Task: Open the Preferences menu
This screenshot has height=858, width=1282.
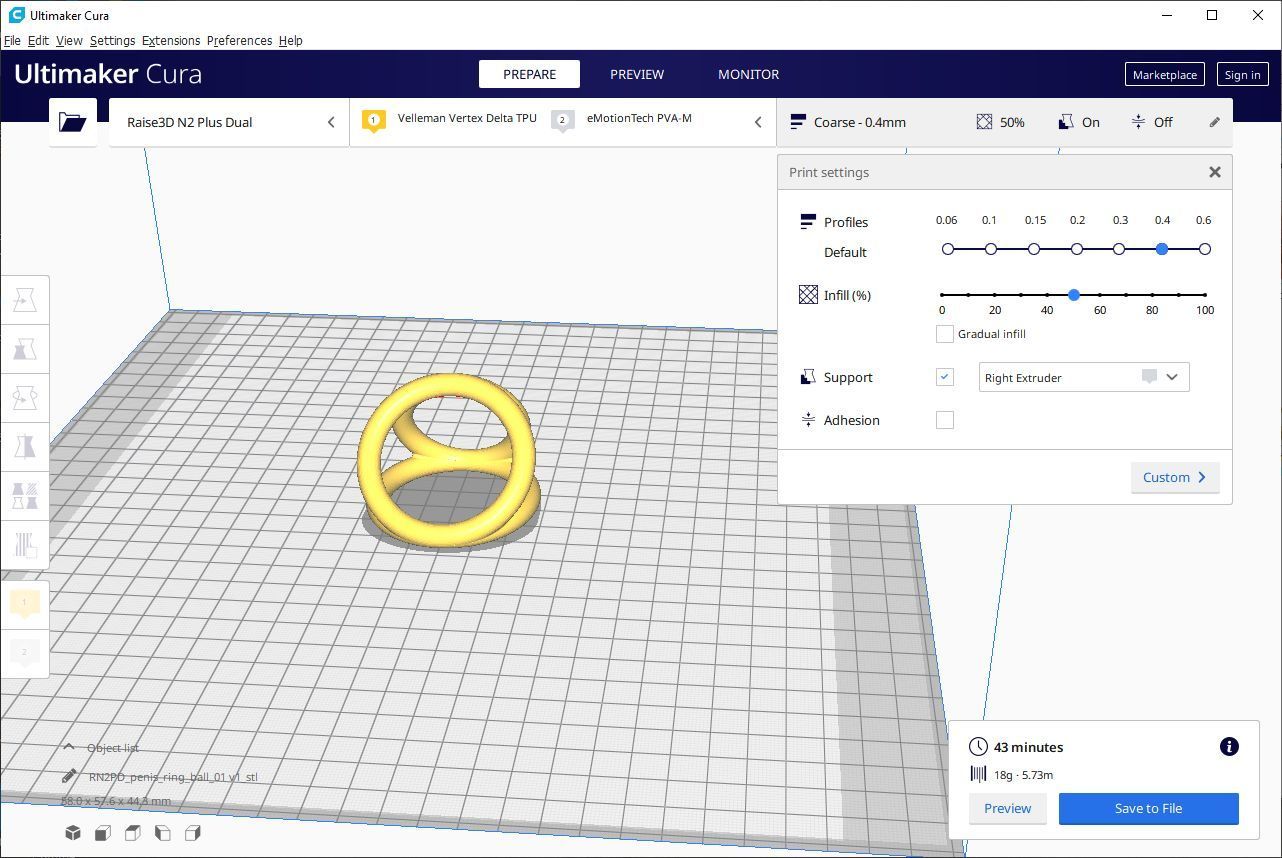Action: point(239,41)
